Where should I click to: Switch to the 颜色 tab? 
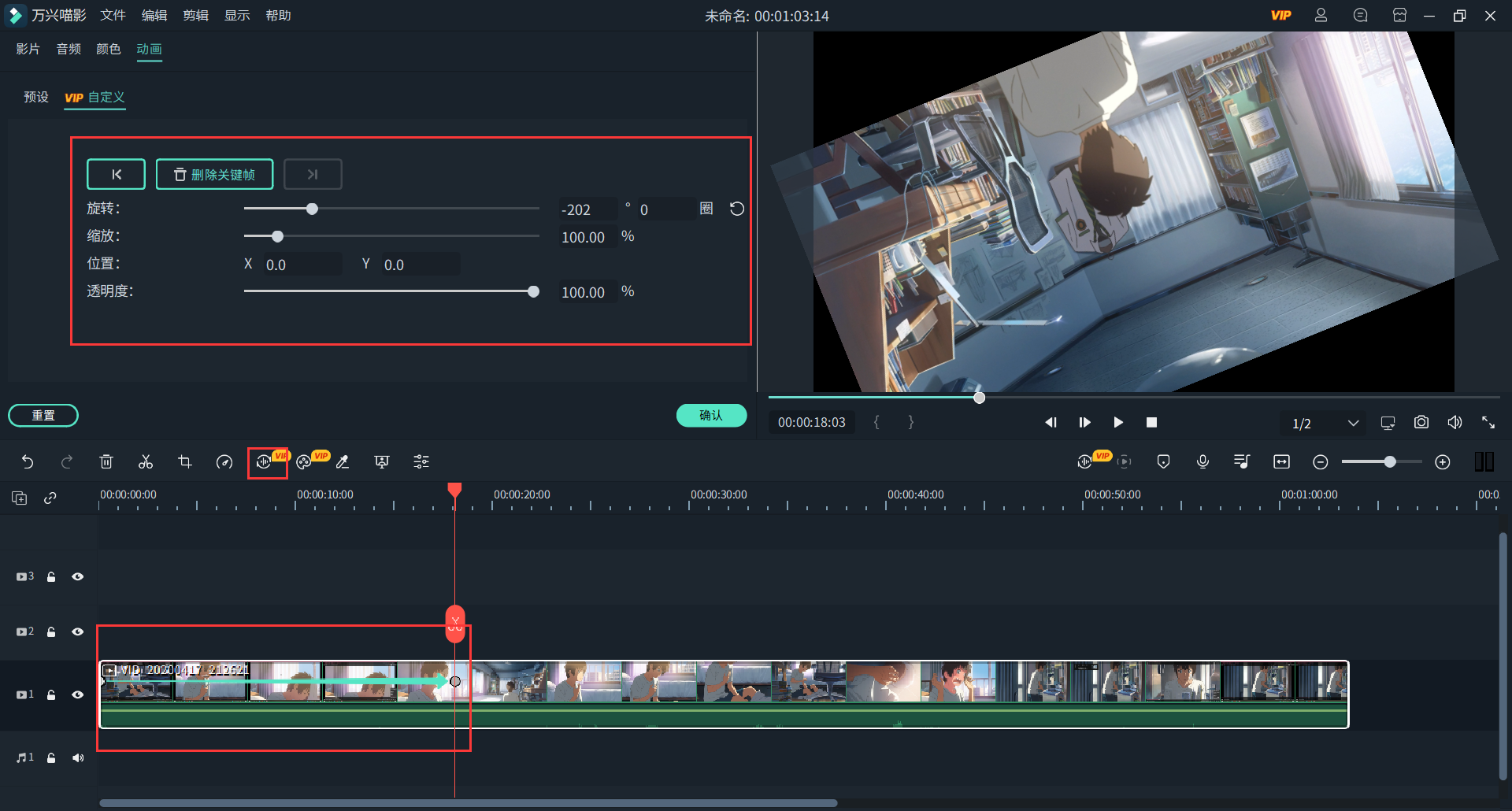(x=108, y=49)
